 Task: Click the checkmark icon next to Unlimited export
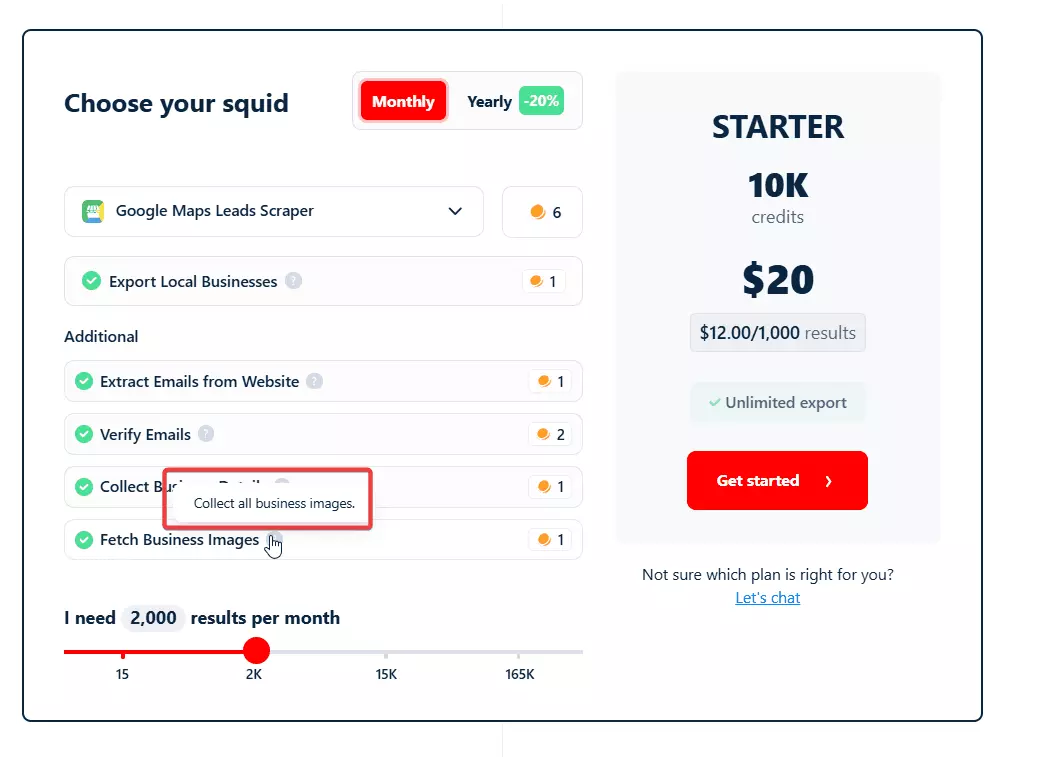(714, 402)
